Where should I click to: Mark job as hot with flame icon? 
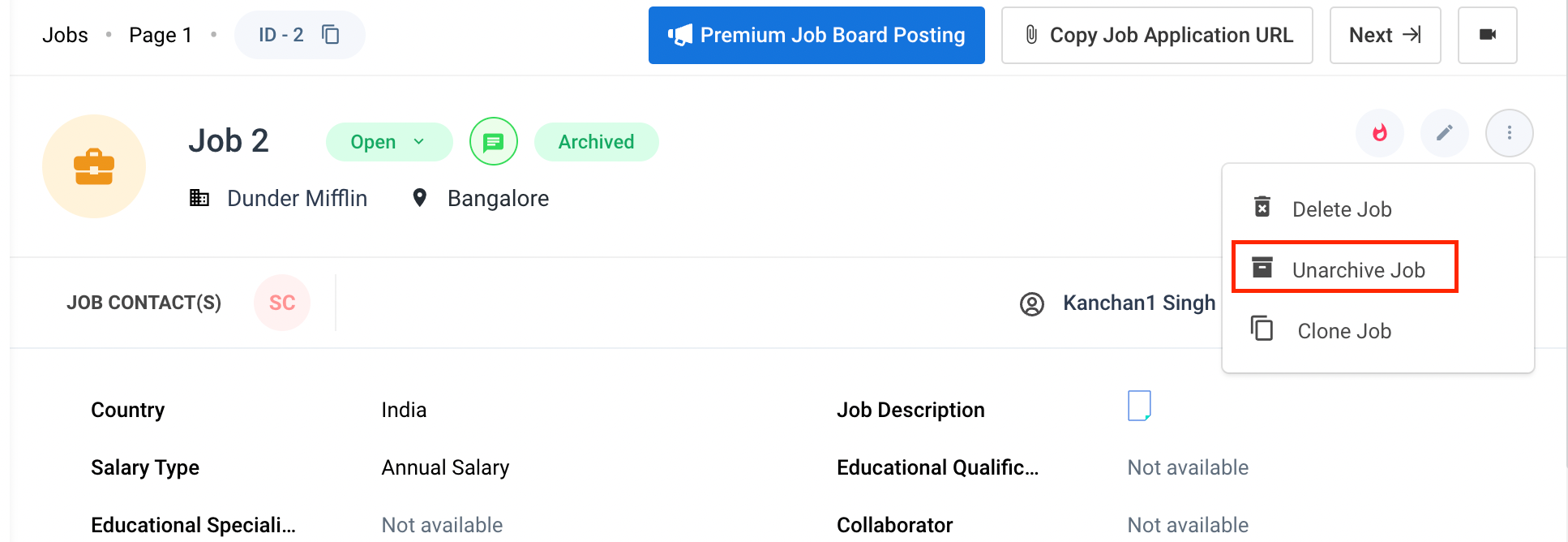tap(1379, 133)
